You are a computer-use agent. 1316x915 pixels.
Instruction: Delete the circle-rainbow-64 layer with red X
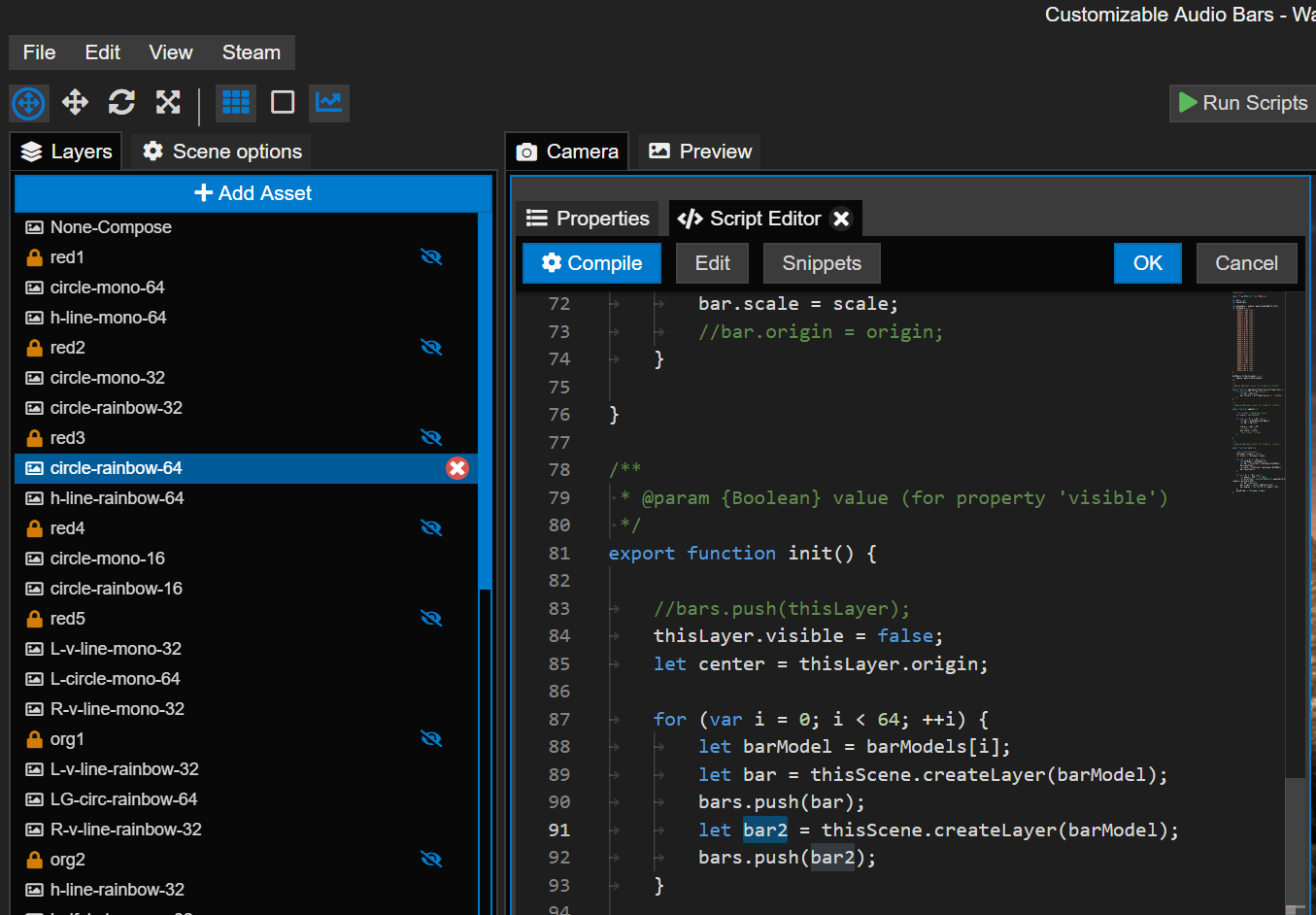click(x=457, y=468)
